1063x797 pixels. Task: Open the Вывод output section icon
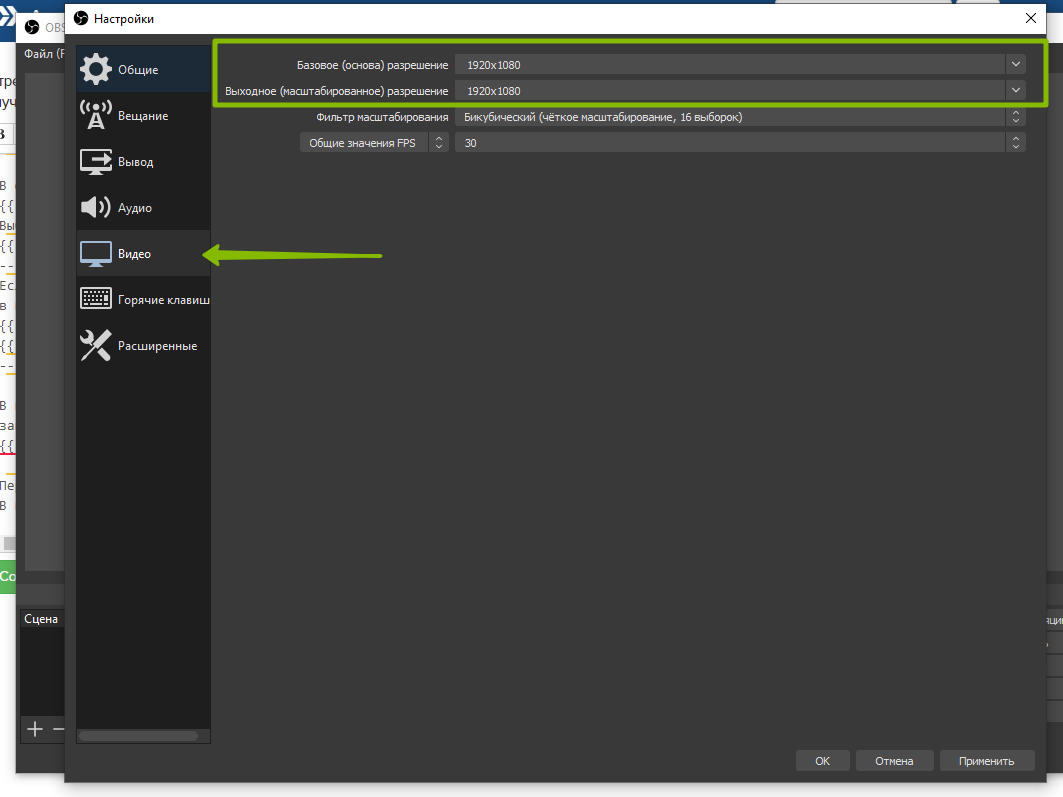96,162
